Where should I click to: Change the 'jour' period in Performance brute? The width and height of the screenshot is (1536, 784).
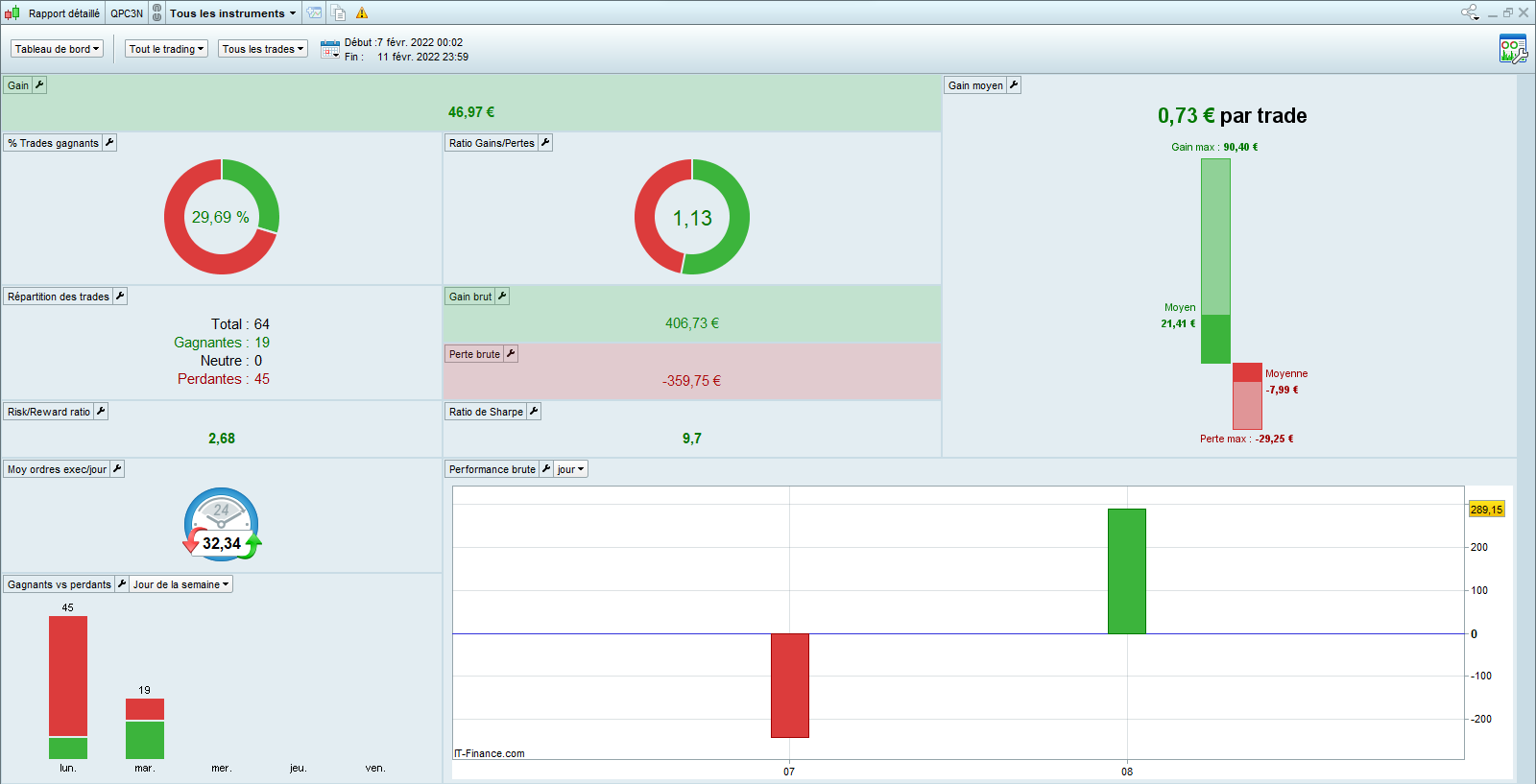tap(570, 469)
